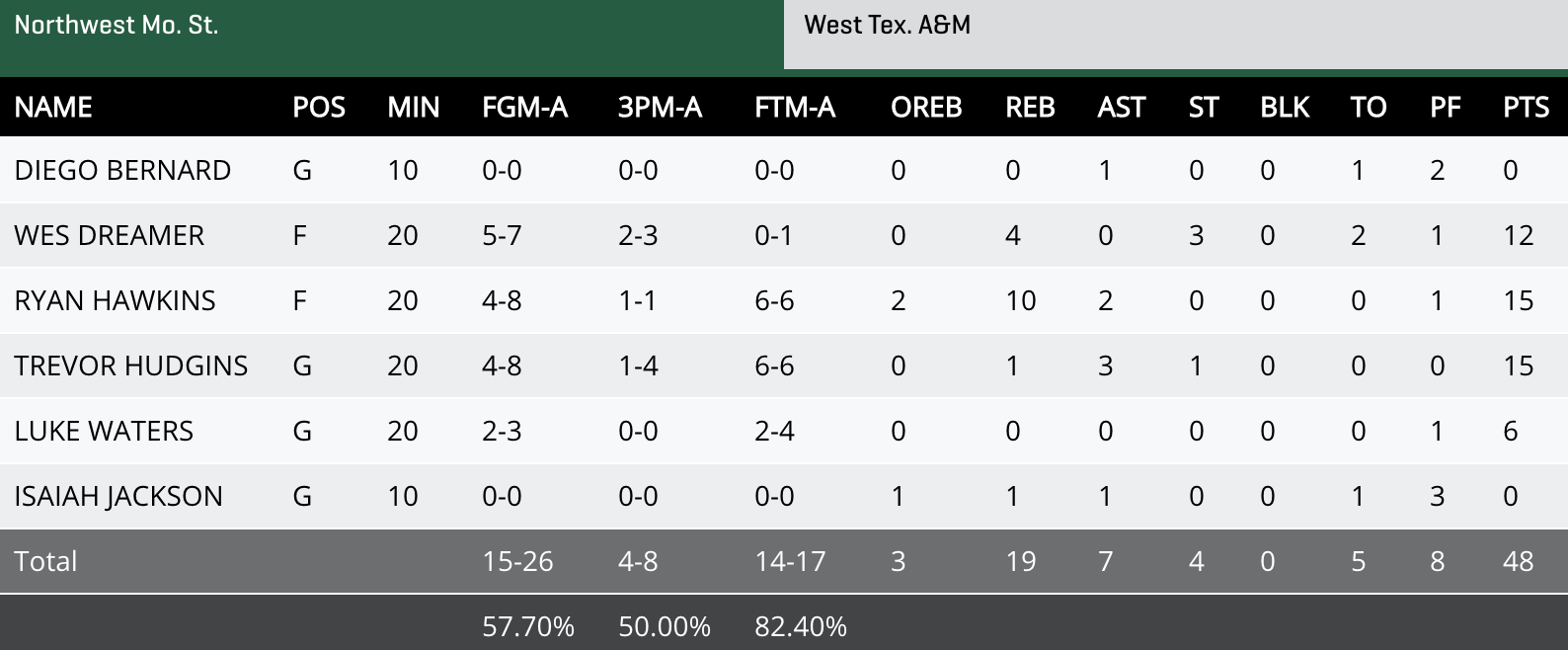Select Isaiah Jackson's player entry

pyautogui.click(x=118, y=496)
